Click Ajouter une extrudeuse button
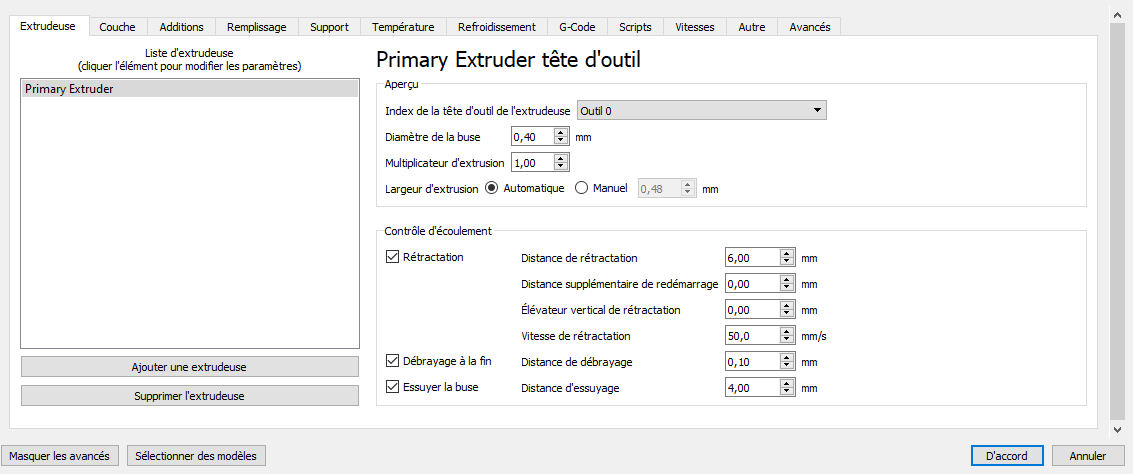This screenshot has width=1133, height=474. pyautogui.click(x=189, y=366)
